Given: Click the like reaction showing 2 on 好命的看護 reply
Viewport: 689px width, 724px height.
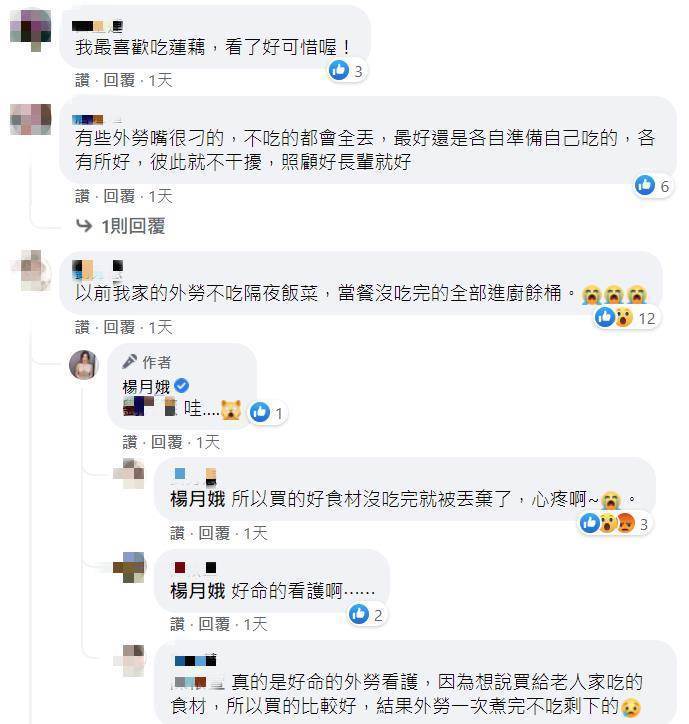Looking at the screenshot, I should coord(366,615).
